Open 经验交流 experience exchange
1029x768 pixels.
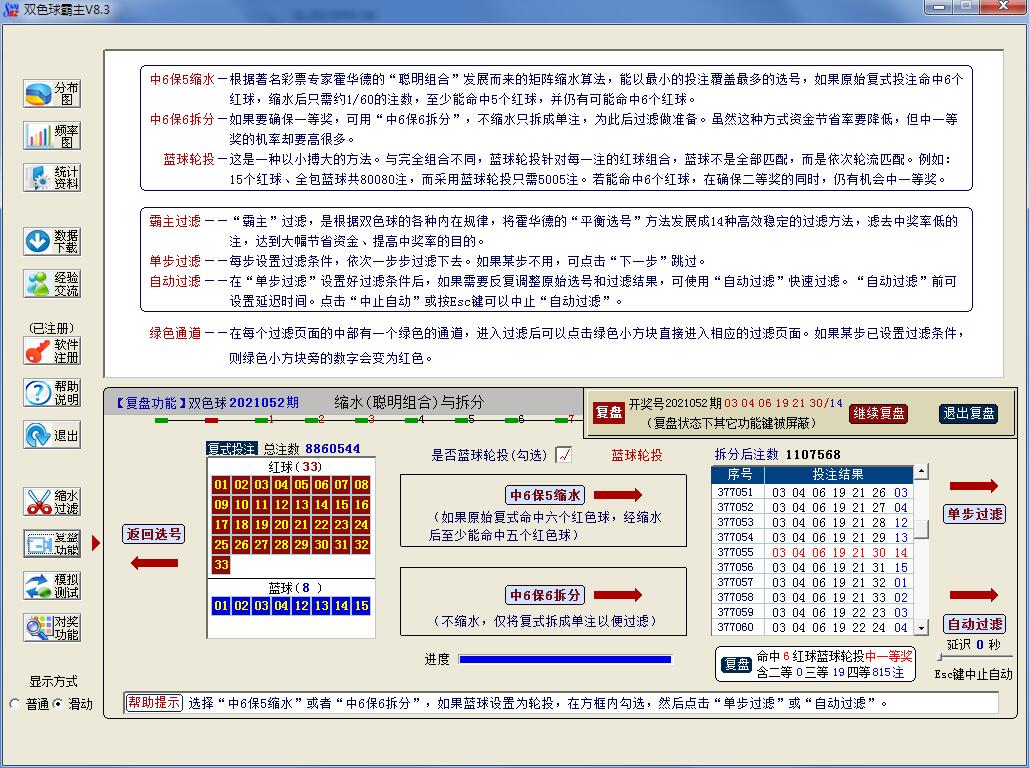click(52, 283)
